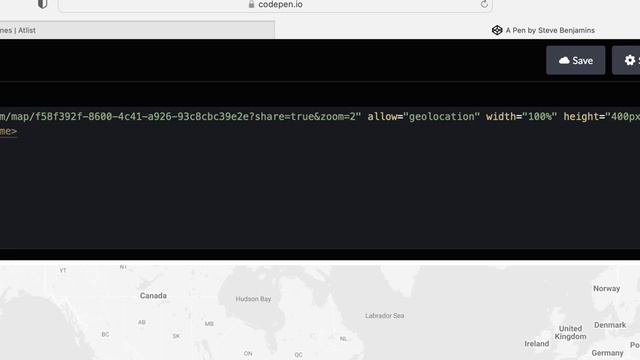Click the lock icon in the address bar
The height and width of the screenshot is (360, 640).
[x=251, y=4]
